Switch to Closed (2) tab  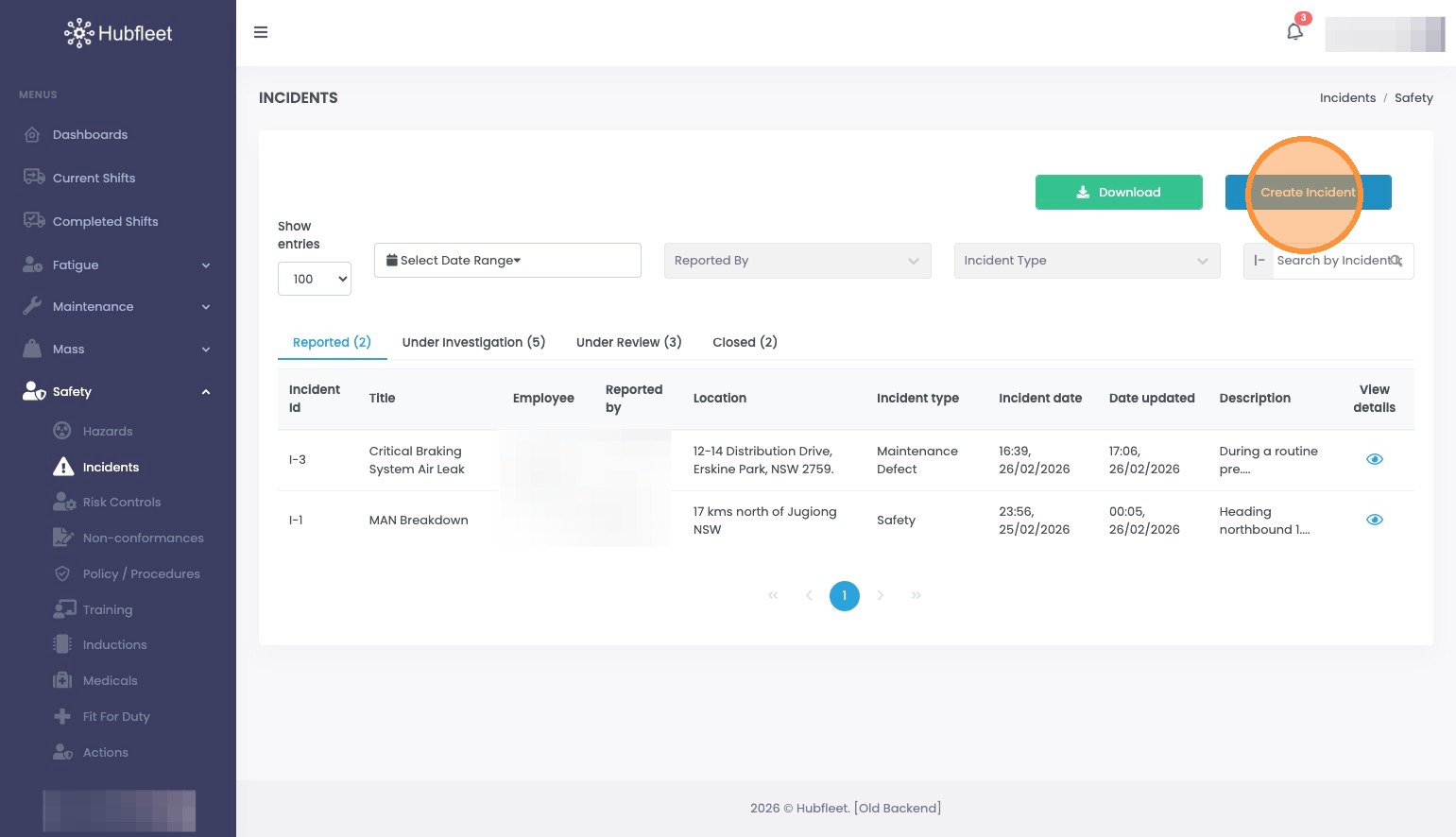745,342
